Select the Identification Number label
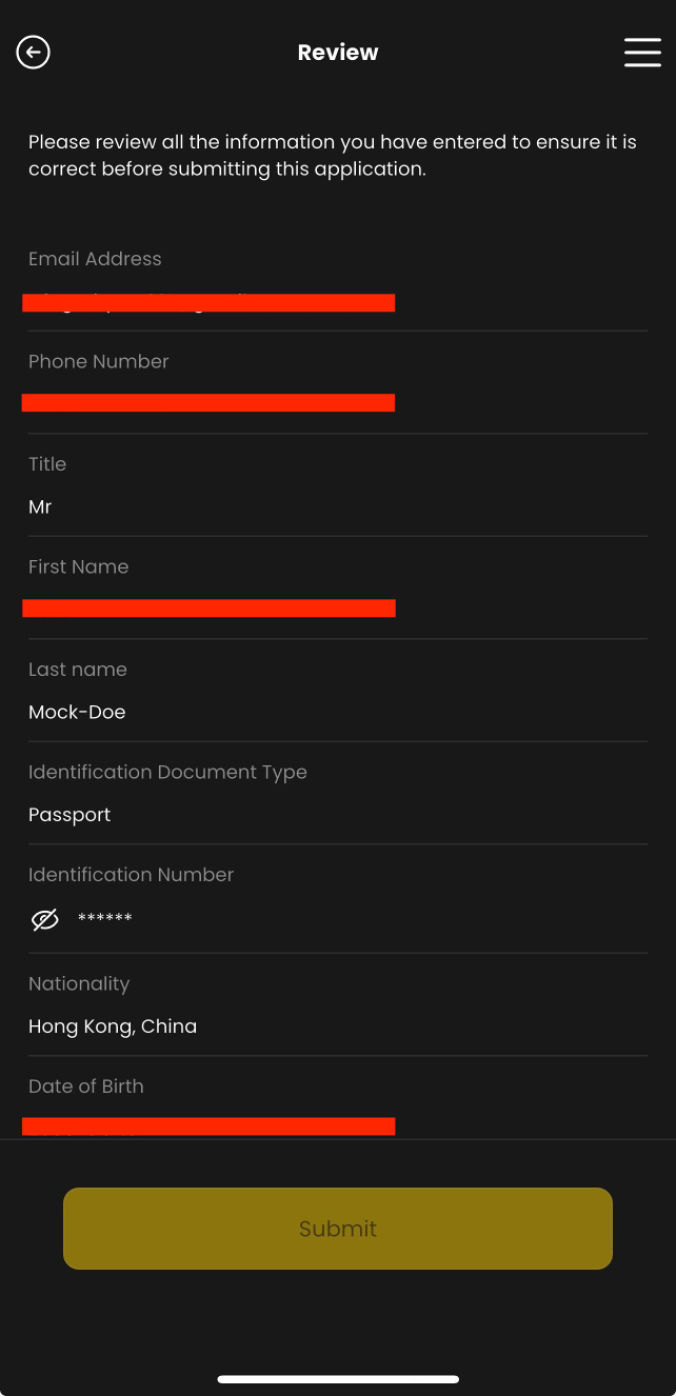Image resolution: width=676 pixels, height=1396 pixels. [131, 875]
